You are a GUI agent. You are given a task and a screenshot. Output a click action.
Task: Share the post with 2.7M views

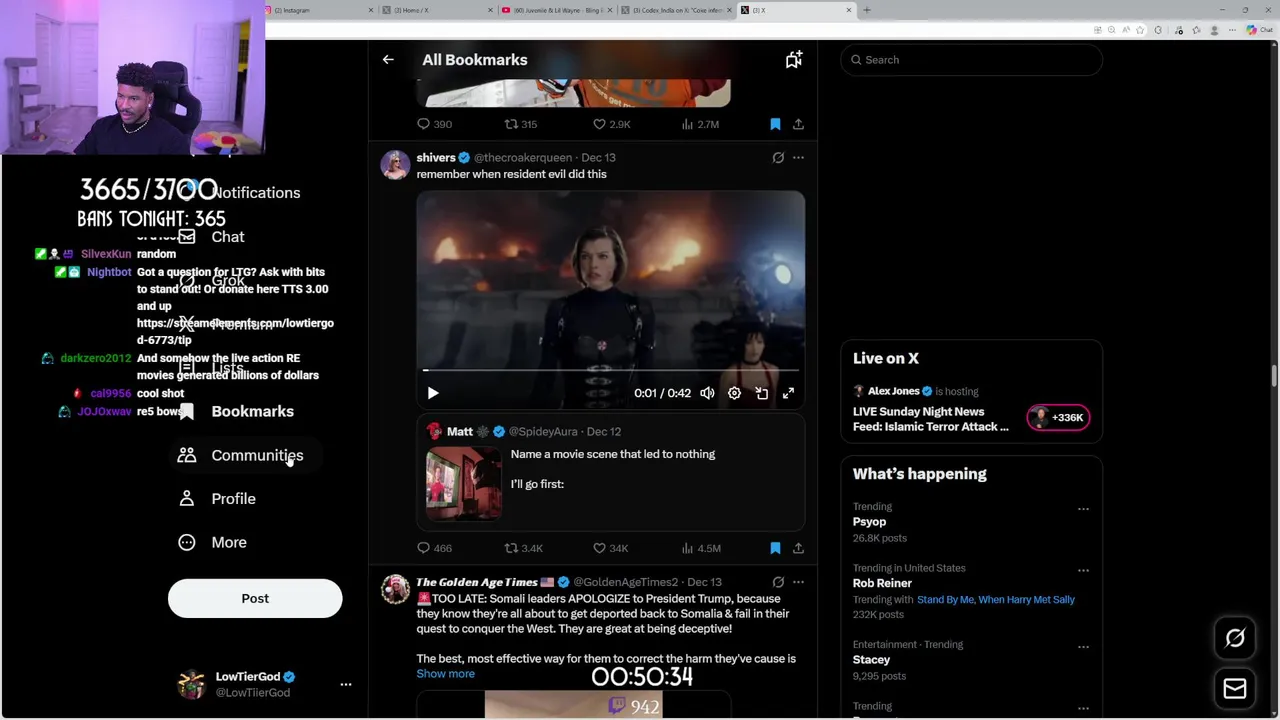click(798, 124)
